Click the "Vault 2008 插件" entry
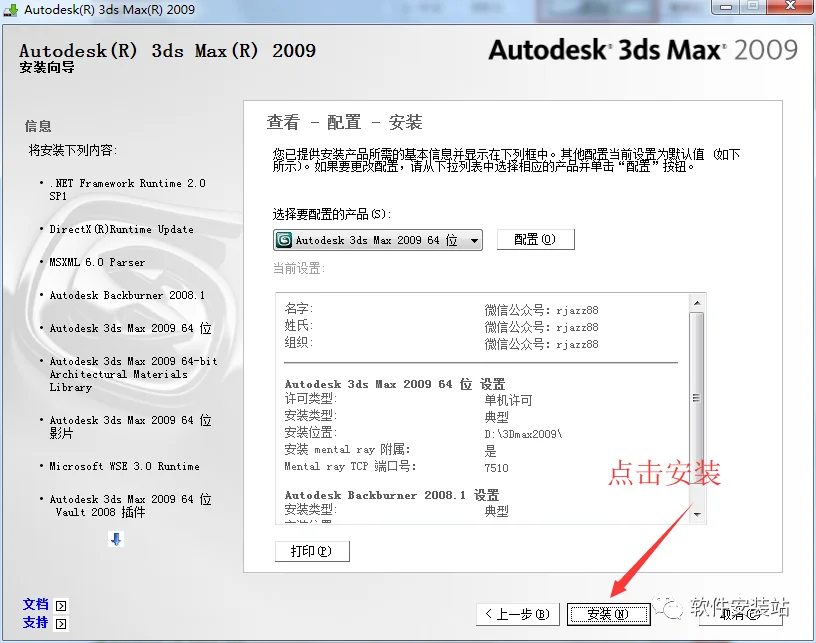816x643 pixels. (131, 505)
